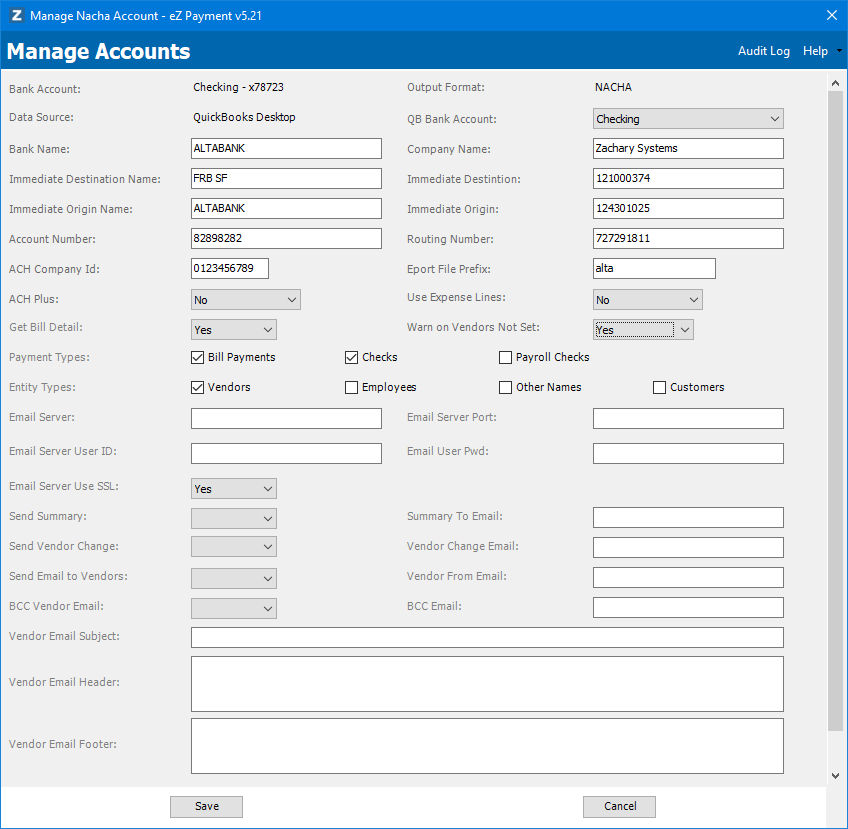Expand the Send Vendor Change dropdown
Image resolution: width=848 pixels, height=829 pixels.
(234, 547)
